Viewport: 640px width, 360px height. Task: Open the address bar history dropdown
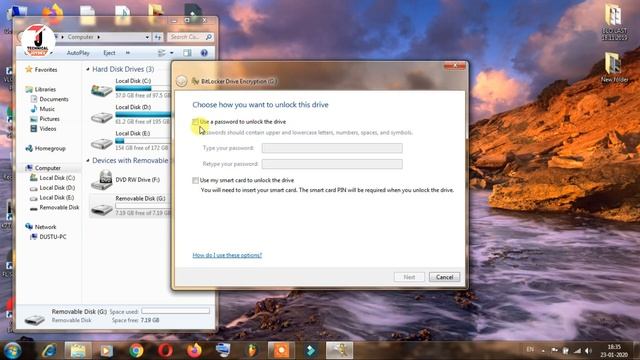pos(147,37)
